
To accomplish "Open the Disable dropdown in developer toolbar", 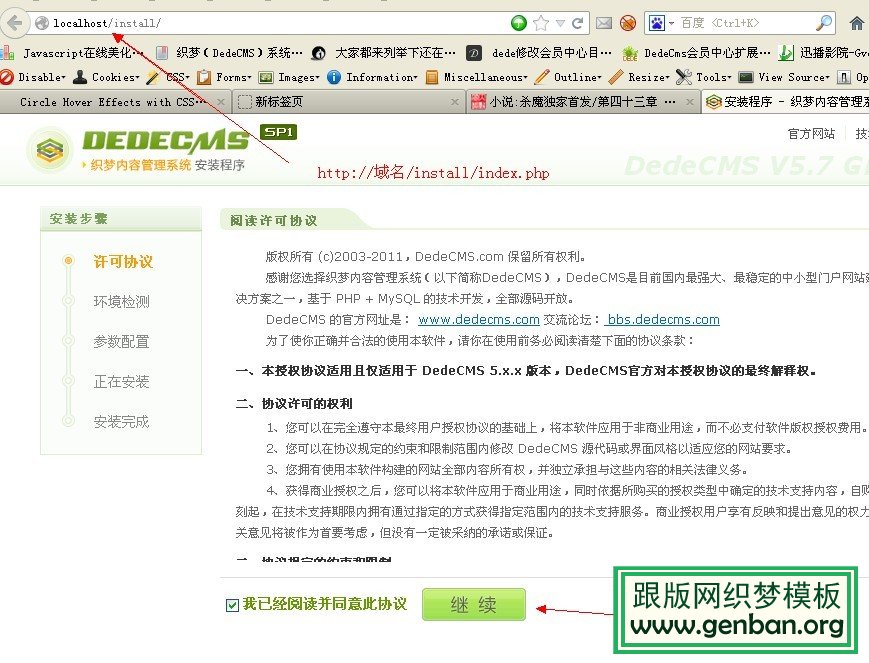I will pyautogui.click(x=33, y=77).
